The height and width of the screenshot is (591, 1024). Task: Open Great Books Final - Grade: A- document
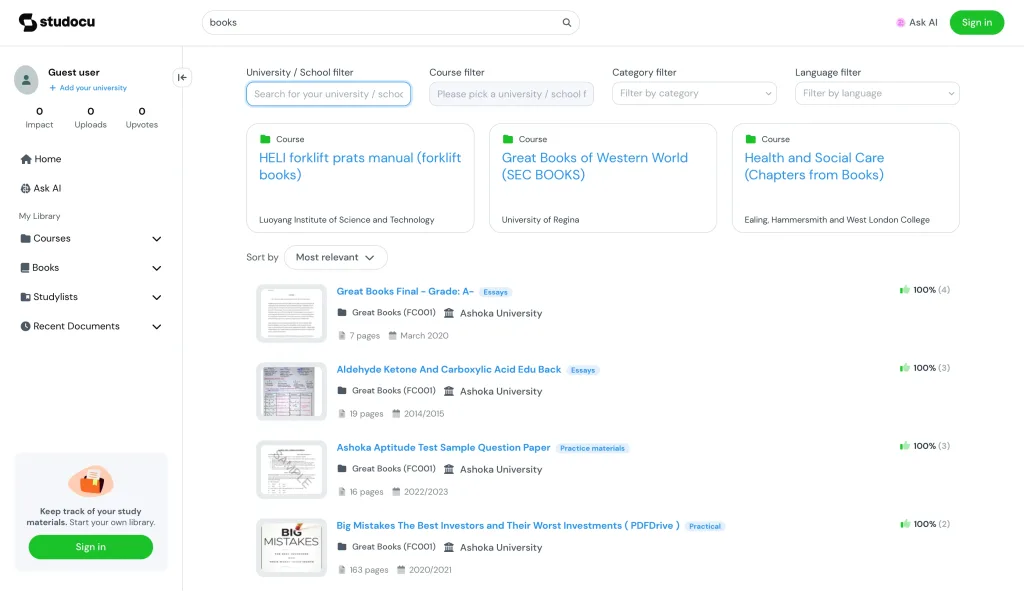tap(405, 291)
